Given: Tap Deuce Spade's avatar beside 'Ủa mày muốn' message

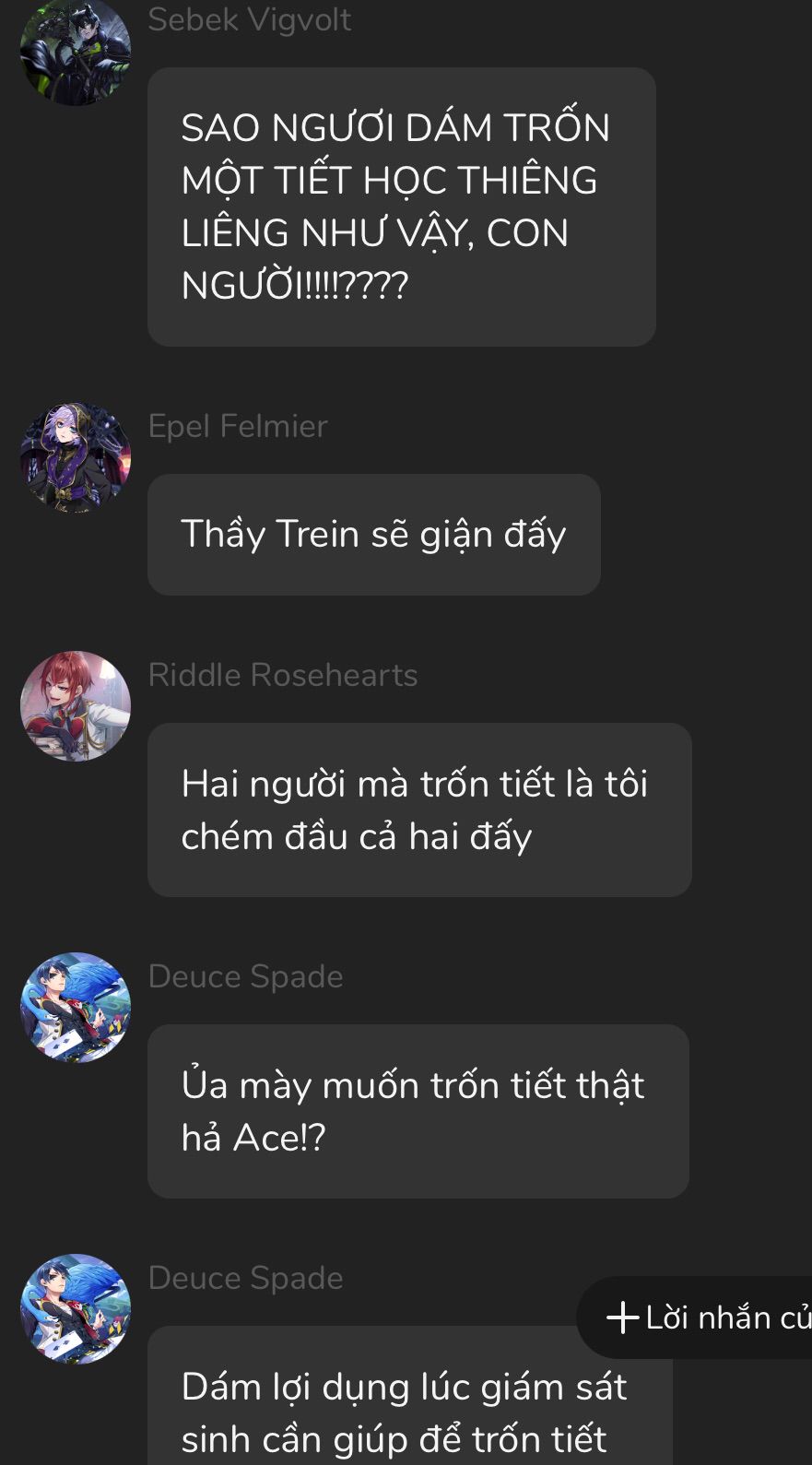Looking at the screenshot, I should [76, 1008].
